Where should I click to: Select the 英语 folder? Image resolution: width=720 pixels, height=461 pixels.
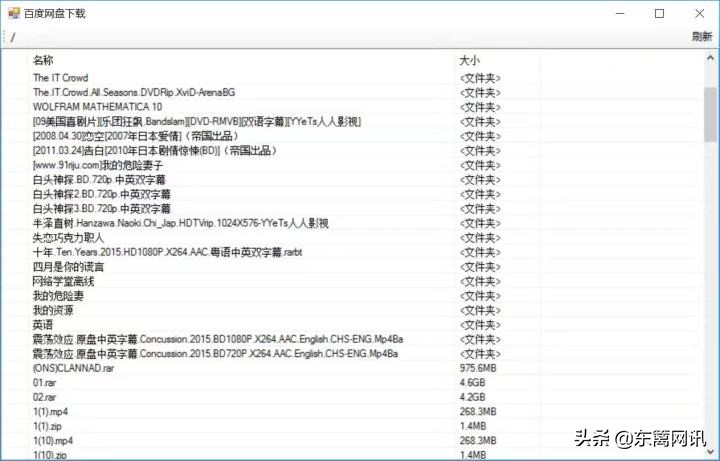(43, 325)
